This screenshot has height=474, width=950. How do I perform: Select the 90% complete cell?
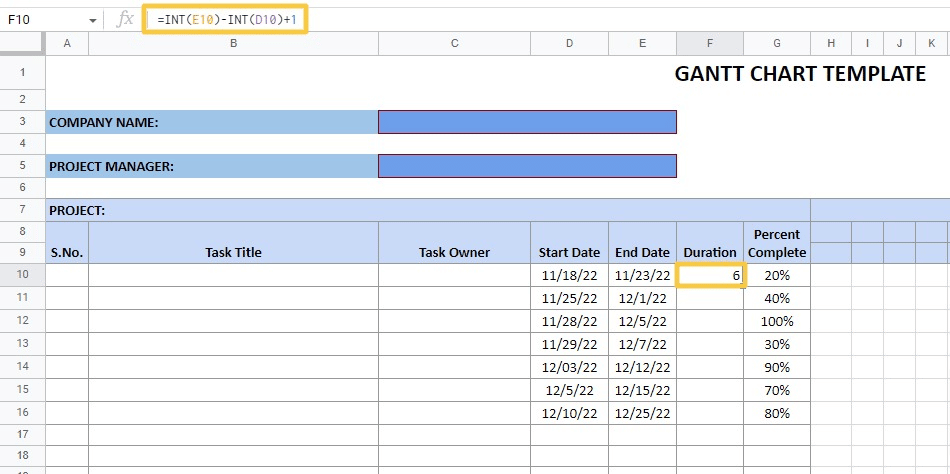point(777,367)
